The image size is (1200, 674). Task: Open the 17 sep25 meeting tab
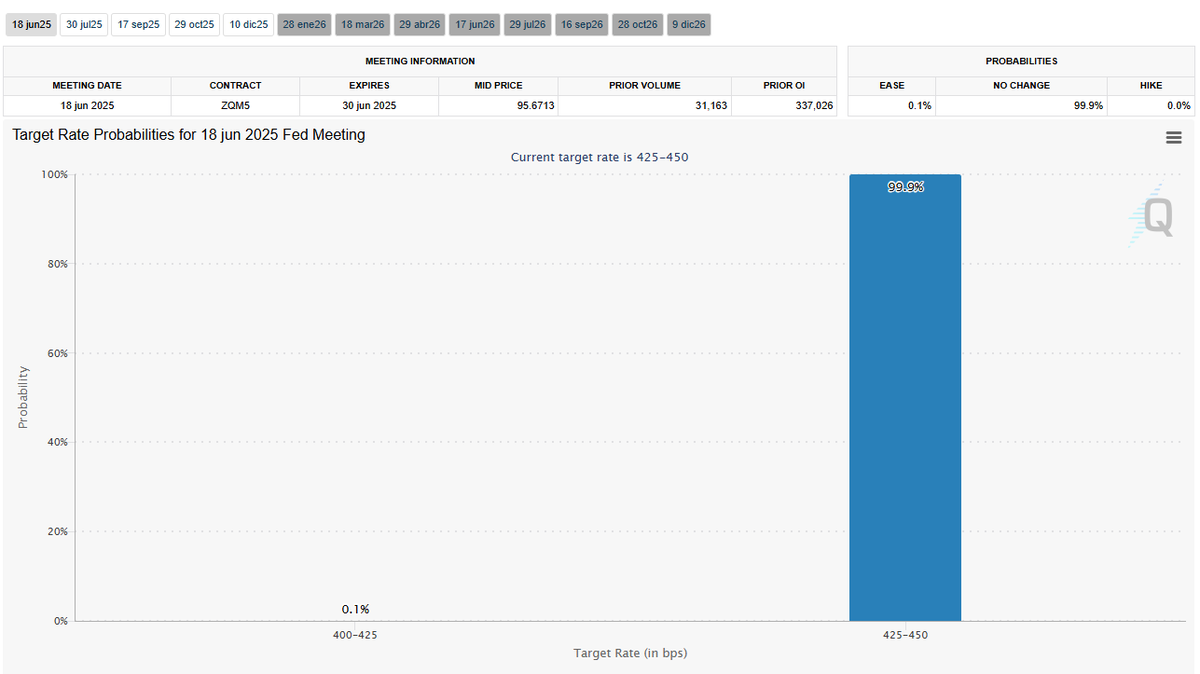(138, 24)
